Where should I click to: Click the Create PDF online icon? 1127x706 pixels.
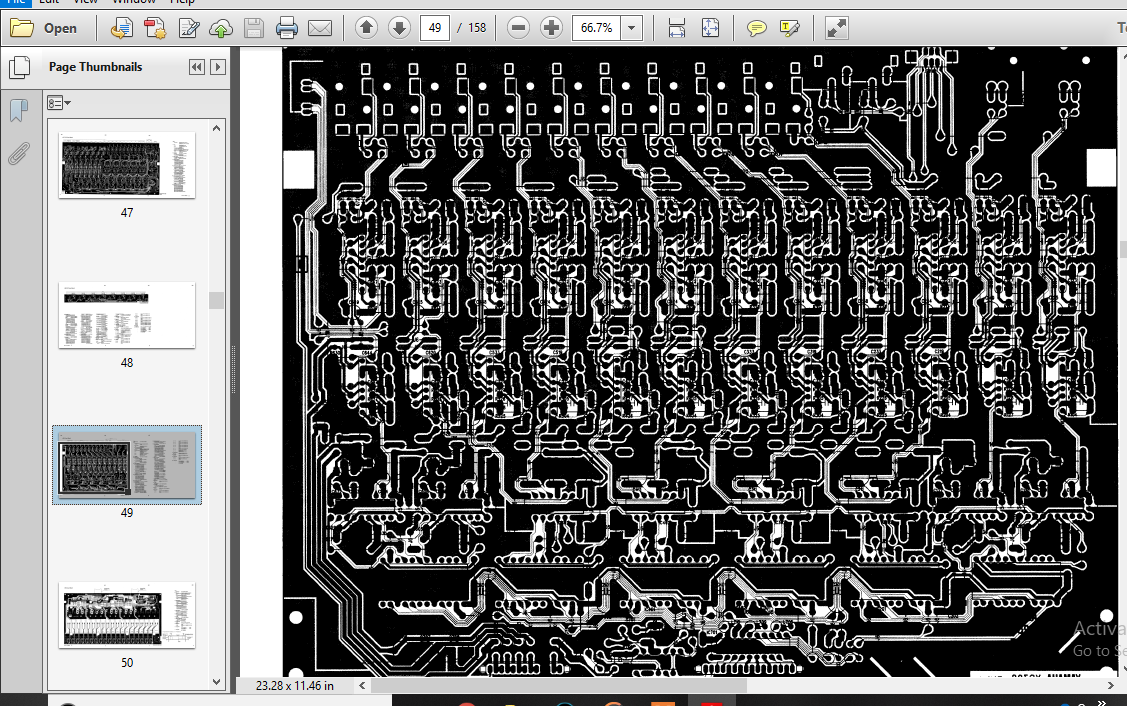[x=121, y=29]
